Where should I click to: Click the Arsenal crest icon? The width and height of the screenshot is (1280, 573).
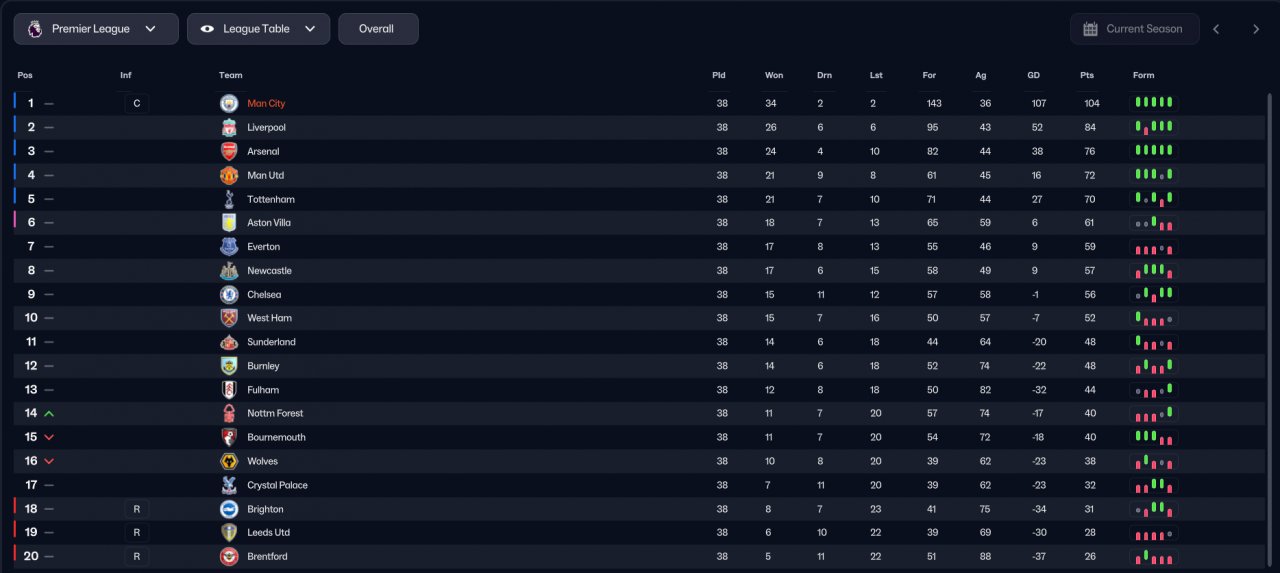tap(229, 151)
